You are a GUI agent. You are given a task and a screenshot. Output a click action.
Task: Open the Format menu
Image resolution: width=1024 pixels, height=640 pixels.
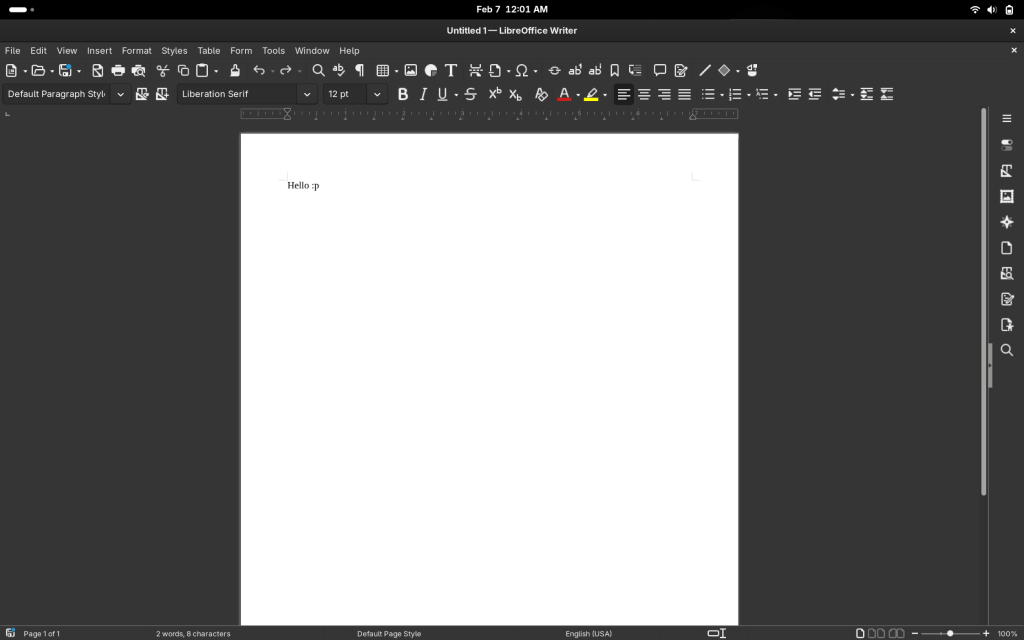click(x=136, y=50)
